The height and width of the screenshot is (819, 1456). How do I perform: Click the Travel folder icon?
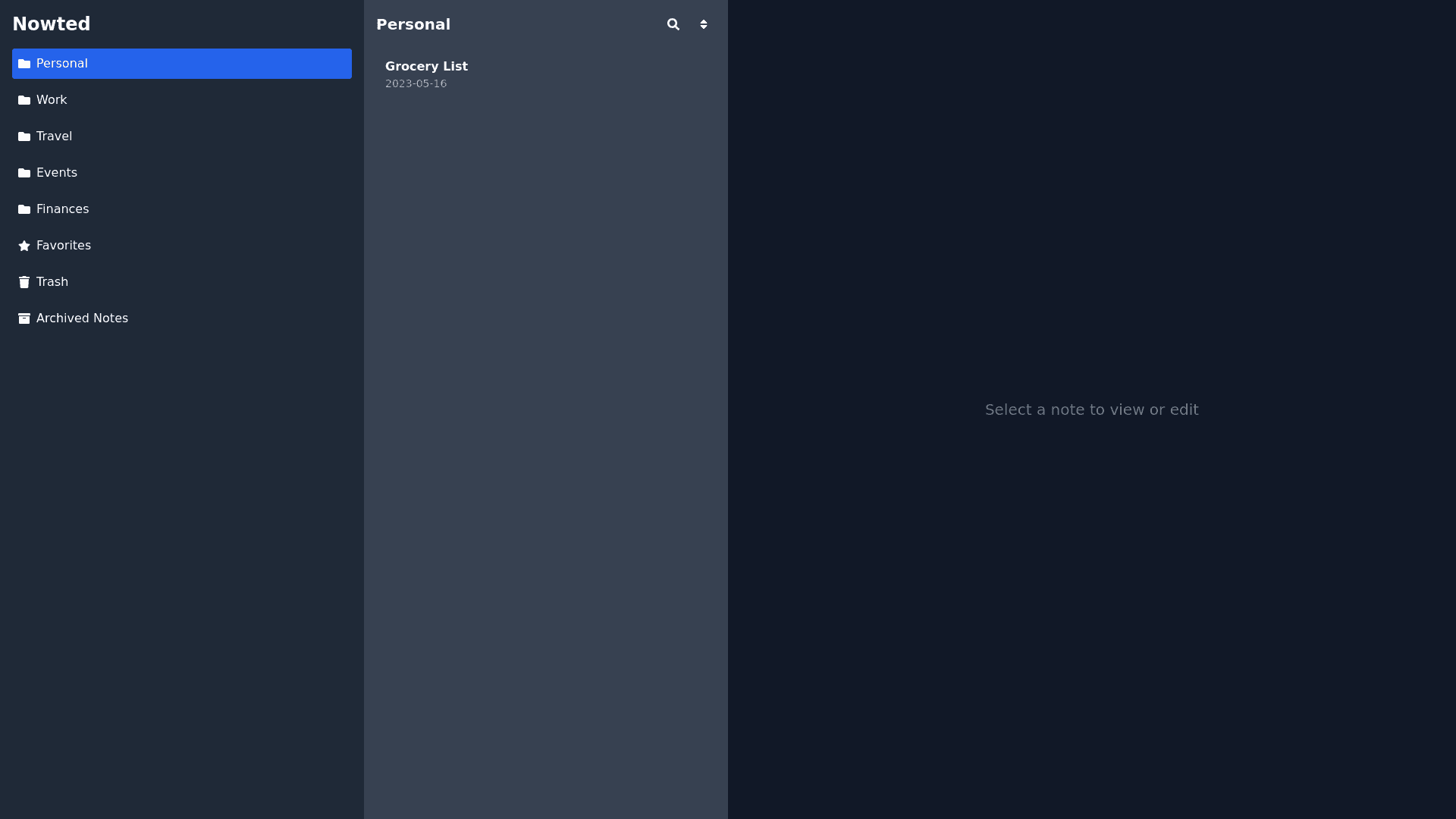24,136
